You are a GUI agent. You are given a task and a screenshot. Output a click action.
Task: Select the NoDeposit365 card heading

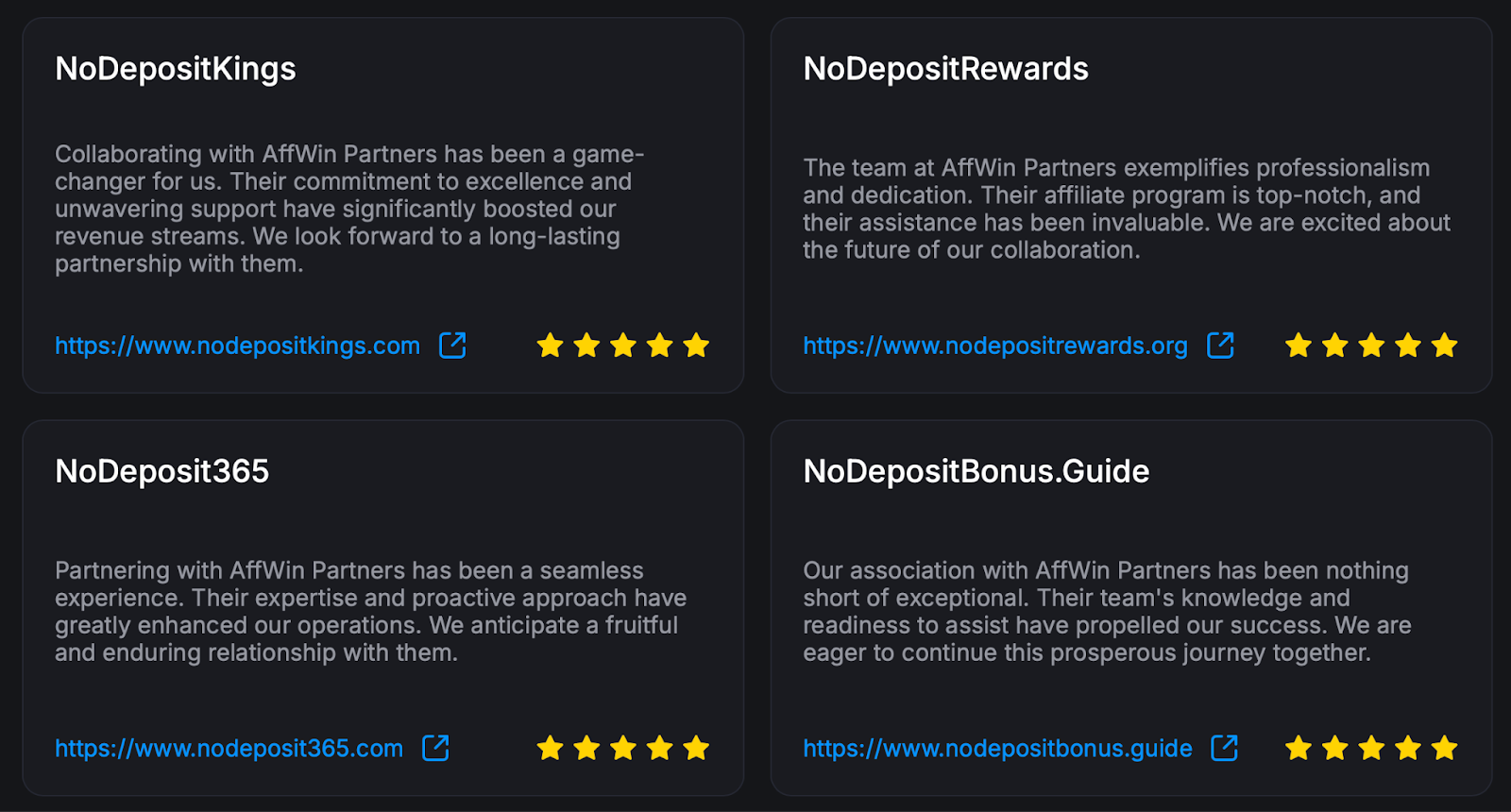coord(162,471)
